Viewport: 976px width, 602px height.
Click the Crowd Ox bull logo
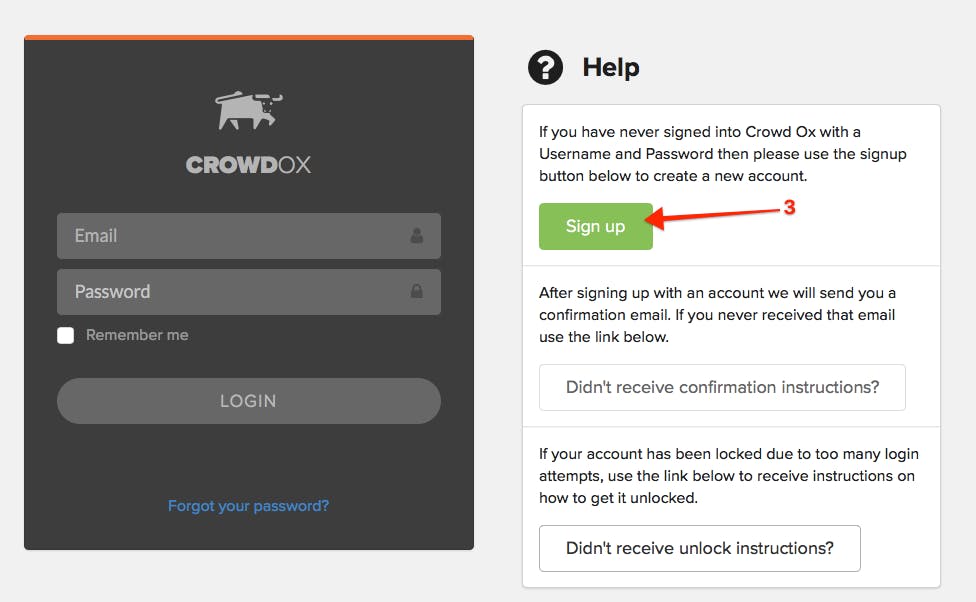(x=248, y=111)
